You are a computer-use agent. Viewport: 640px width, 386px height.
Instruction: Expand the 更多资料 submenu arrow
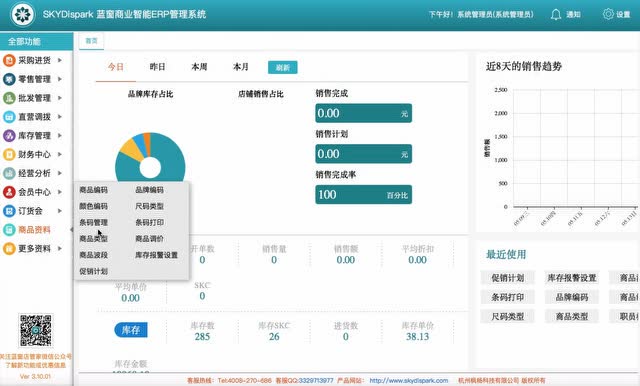click(60, 248)
